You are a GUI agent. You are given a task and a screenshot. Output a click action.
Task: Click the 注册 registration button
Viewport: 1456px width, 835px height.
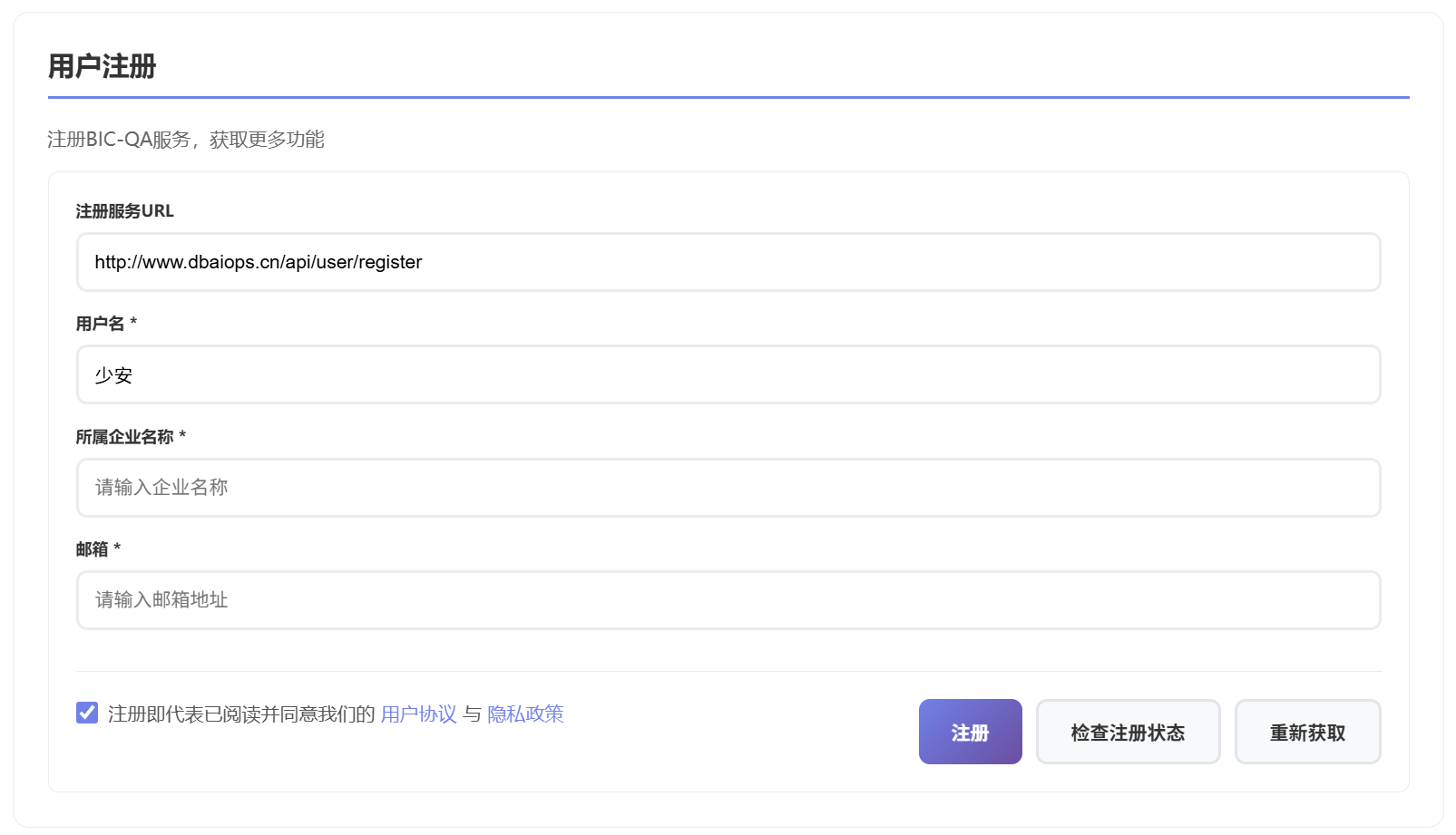pos(970,732)
